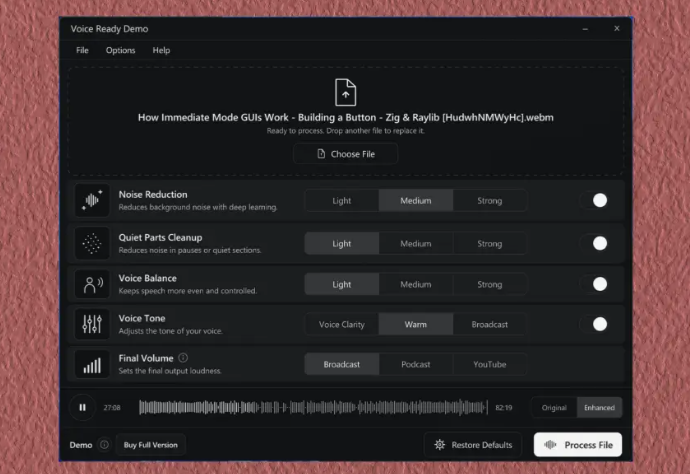The image size is (690, 474).
Task: Toggle Noise Reduction switch off
Action: coord(595,200)
